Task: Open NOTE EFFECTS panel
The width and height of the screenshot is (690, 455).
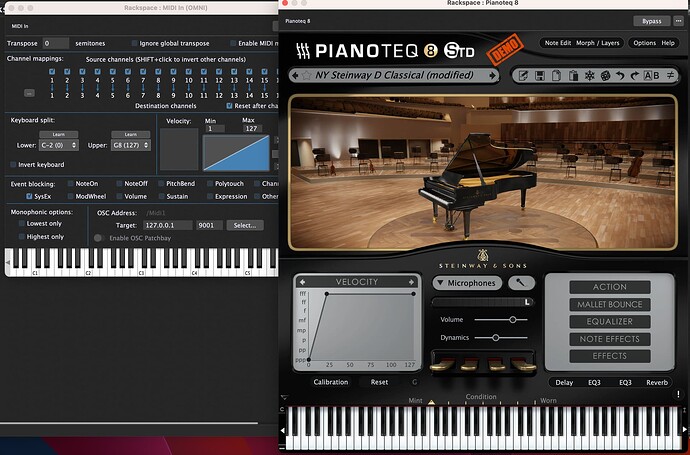Action: coord(609,339)
